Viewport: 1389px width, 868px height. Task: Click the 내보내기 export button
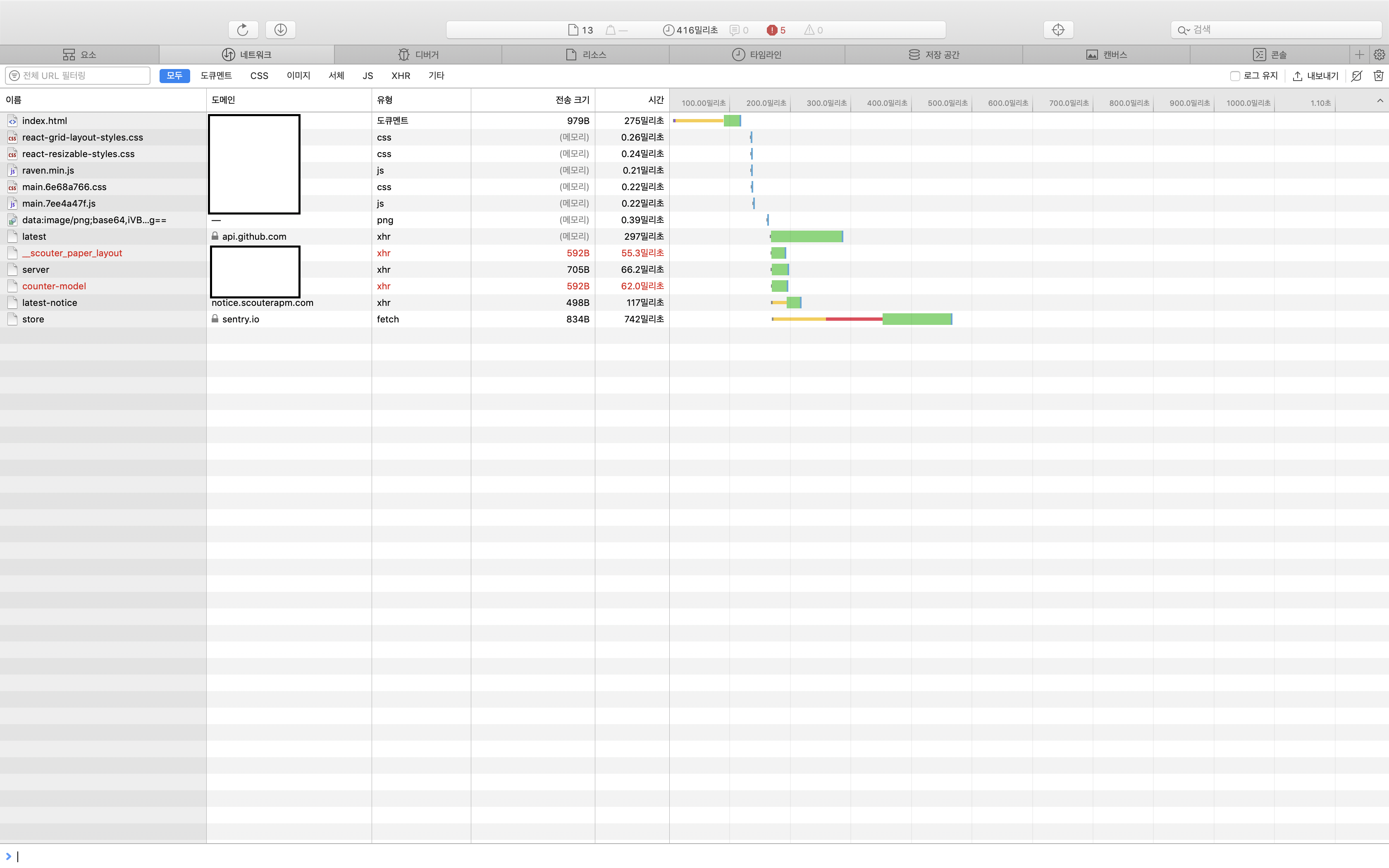pos(1315,76)
